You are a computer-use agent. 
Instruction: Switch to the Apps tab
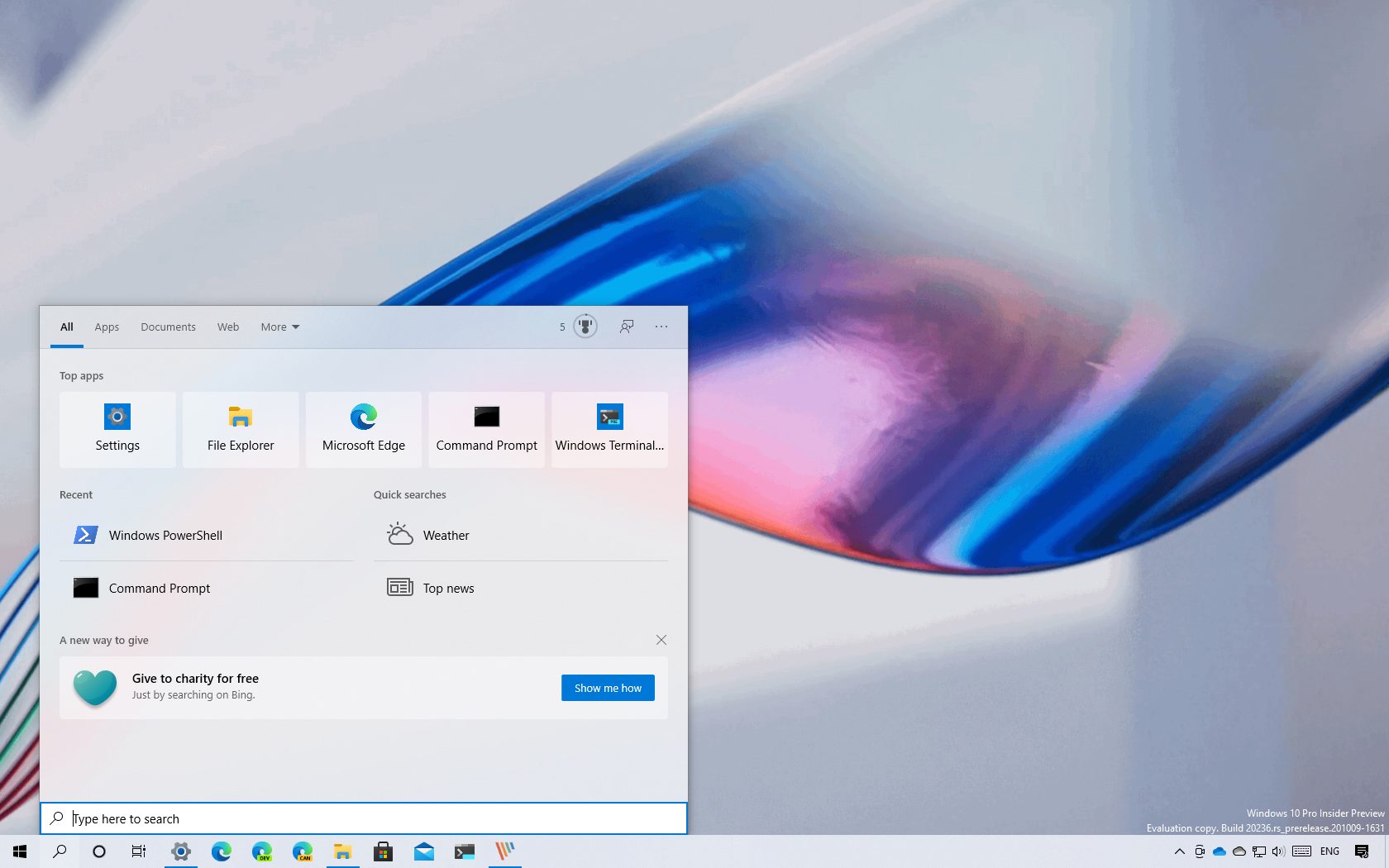(107, 327)
